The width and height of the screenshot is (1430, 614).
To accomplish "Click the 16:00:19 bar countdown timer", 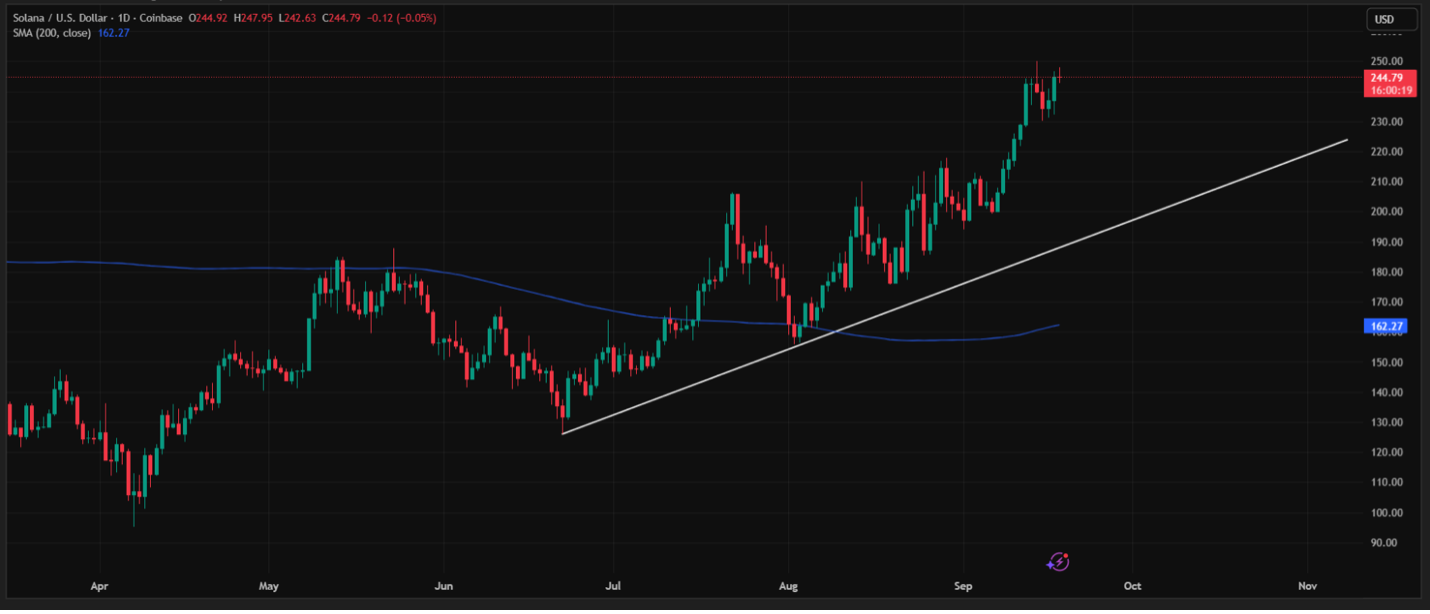I will tap(1391, 90).
